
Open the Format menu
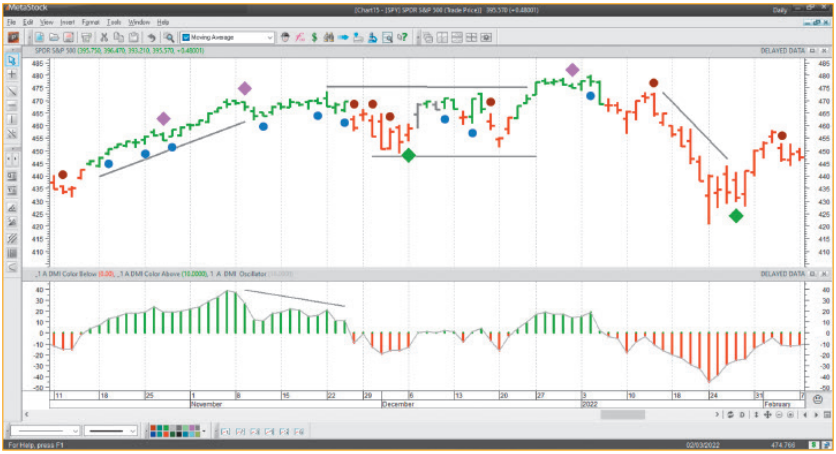[x=91, y=22]
